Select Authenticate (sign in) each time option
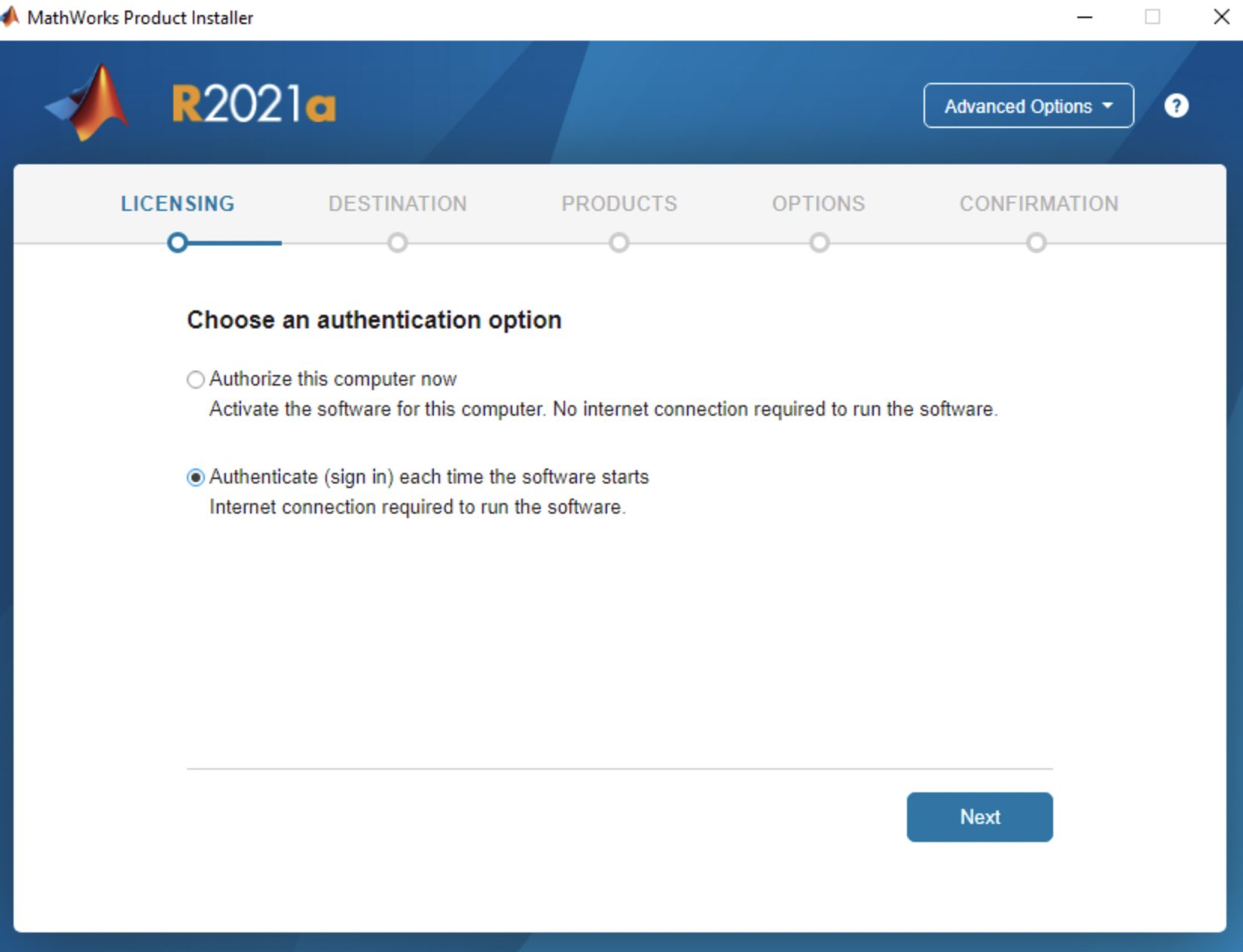The height and width of the screenshot is (952, 1243). 196,478
